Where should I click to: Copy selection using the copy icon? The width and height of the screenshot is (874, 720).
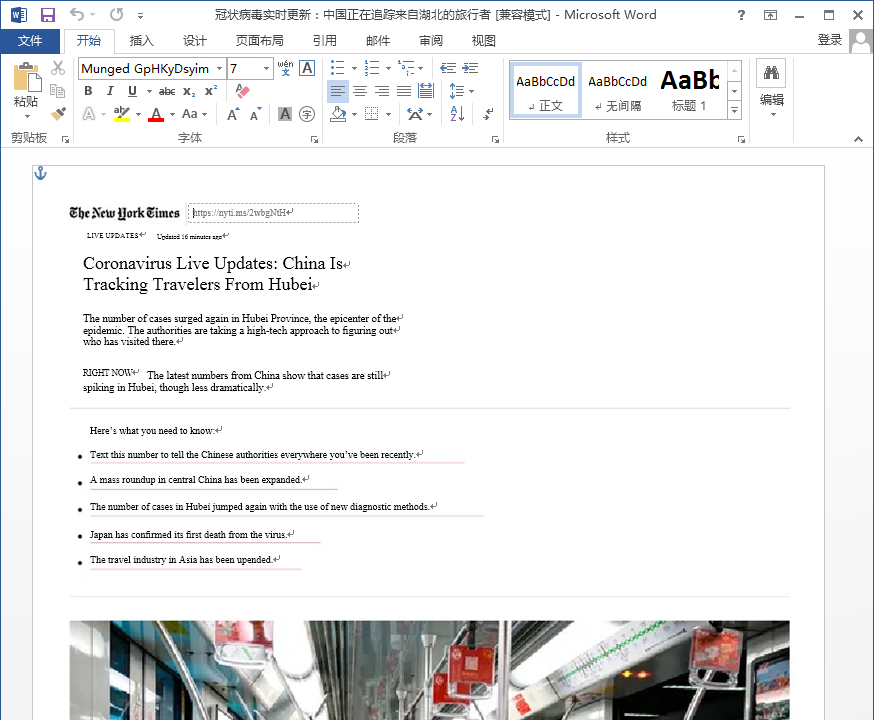(57, 91)
